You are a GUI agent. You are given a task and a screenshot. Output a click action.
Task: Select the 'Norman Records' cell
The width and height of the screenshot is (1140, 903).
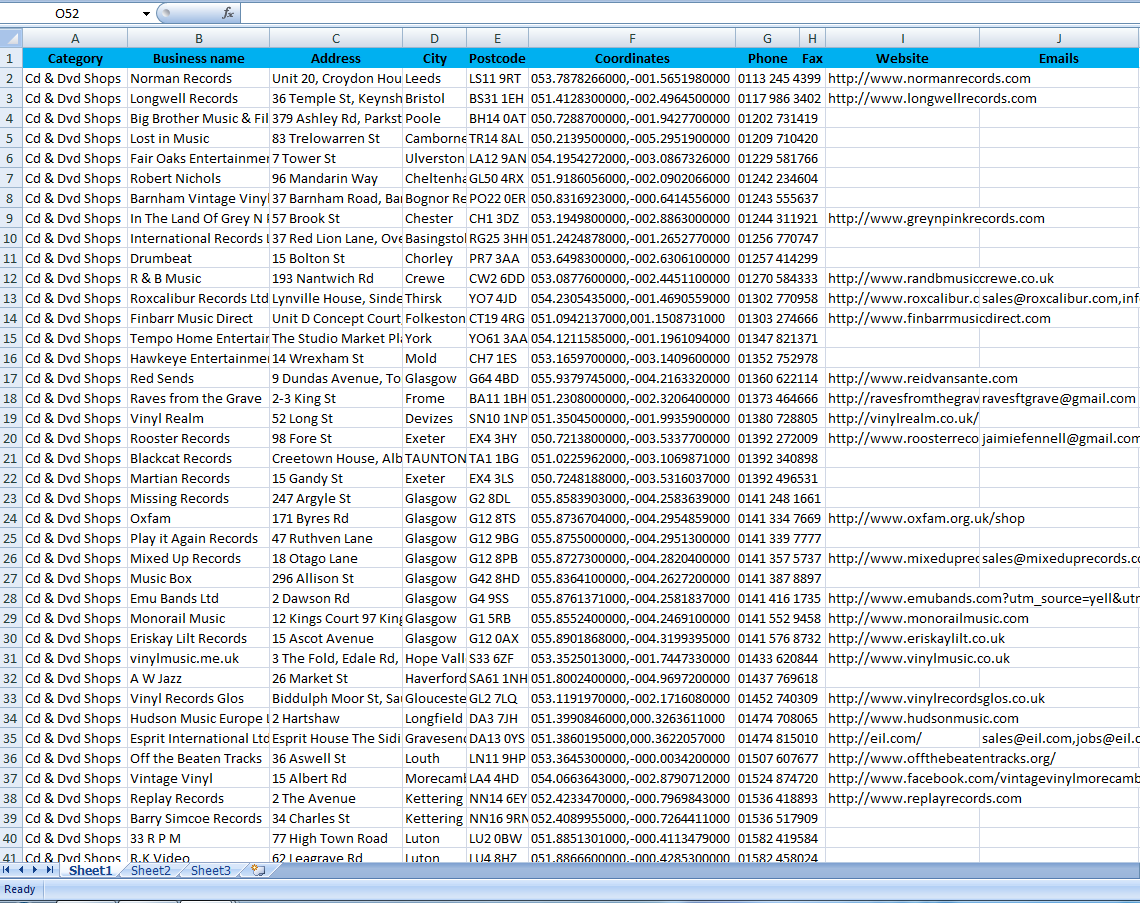198,79
